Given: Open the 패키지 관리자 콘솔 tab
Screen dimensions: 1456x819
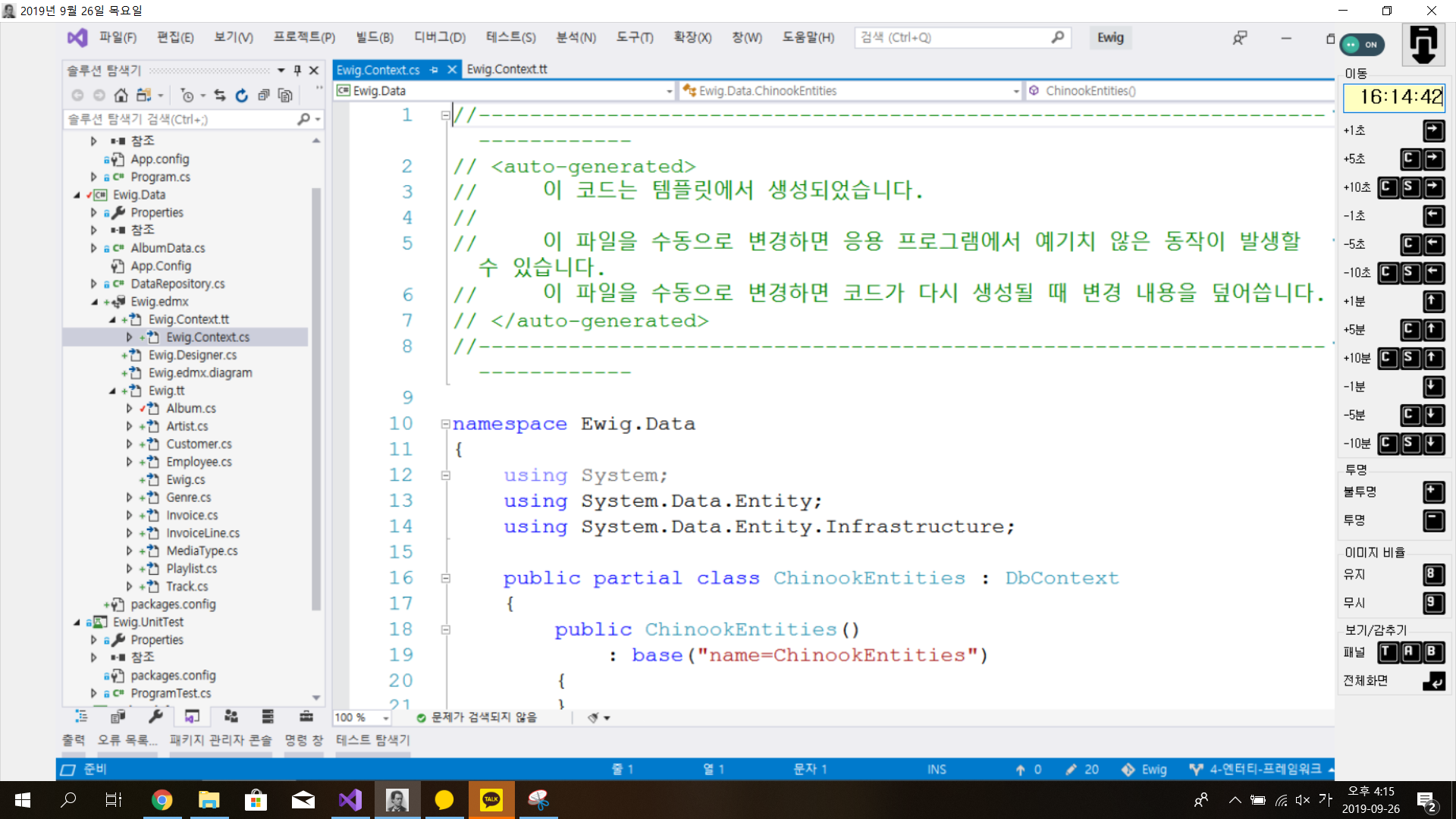Looking at the screenshot, I should point(220,740).
